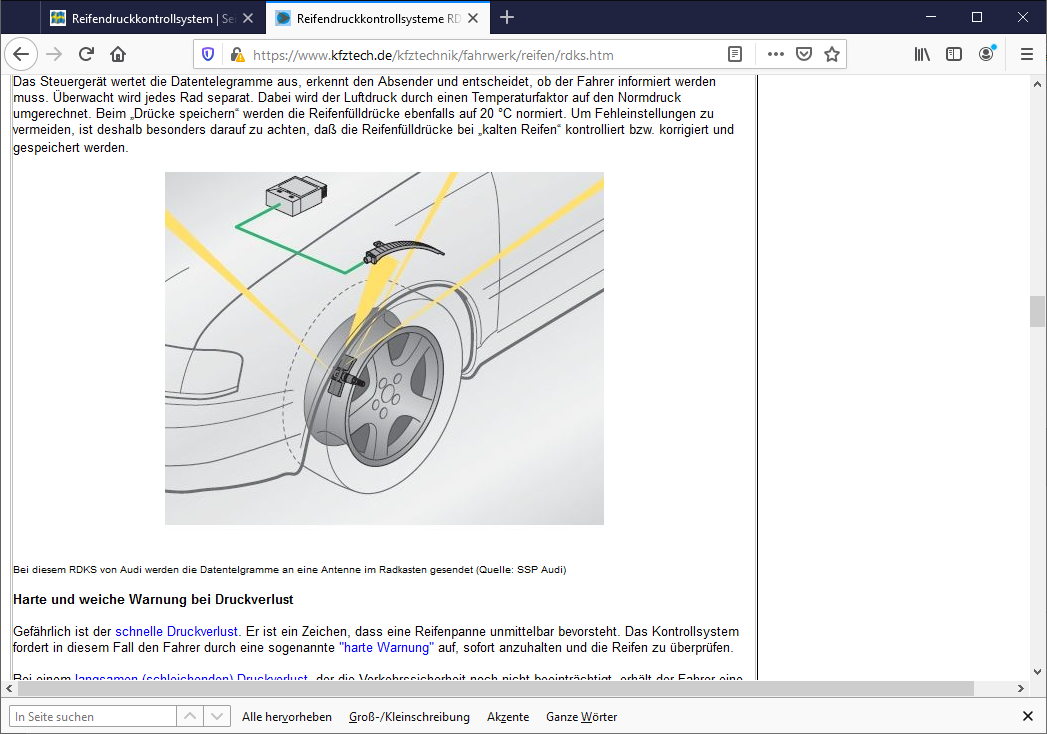The width and height of the screenshot is (1047, 734).
Task: Open the Firefox hamburger application menu
Action: [1027, 54]
